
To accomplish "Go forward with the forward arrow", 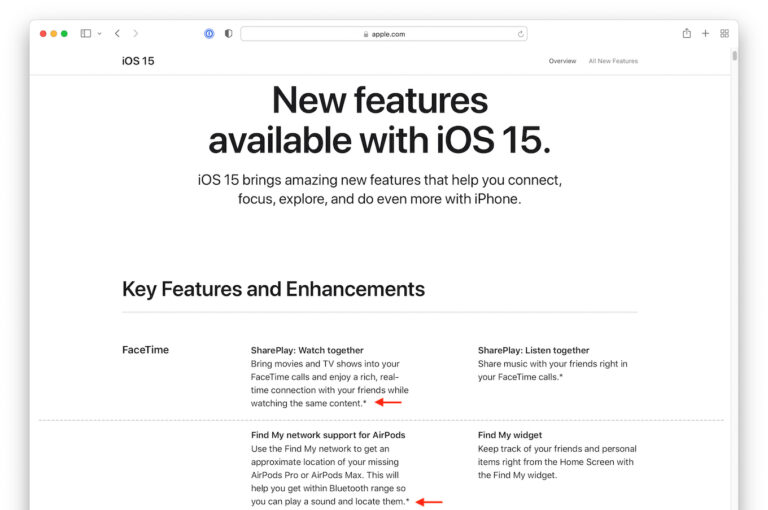I will (x=135, y=33).
